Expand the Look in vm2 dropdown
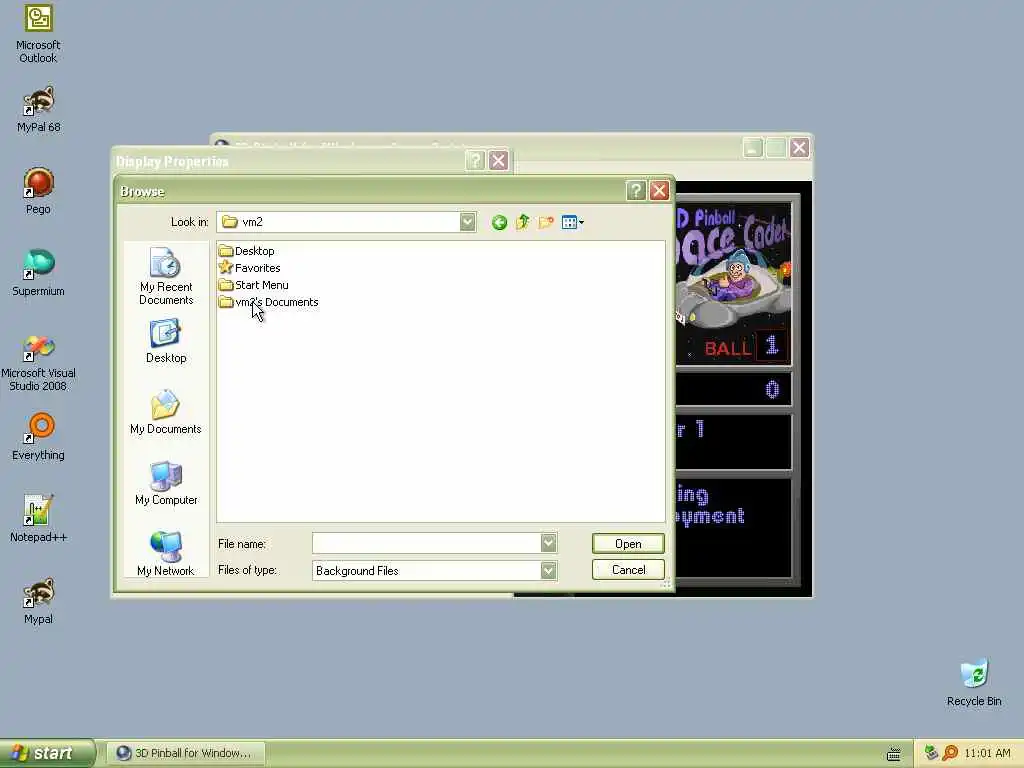Screen dimensions: 1024x768 click(x=468, y=222)
